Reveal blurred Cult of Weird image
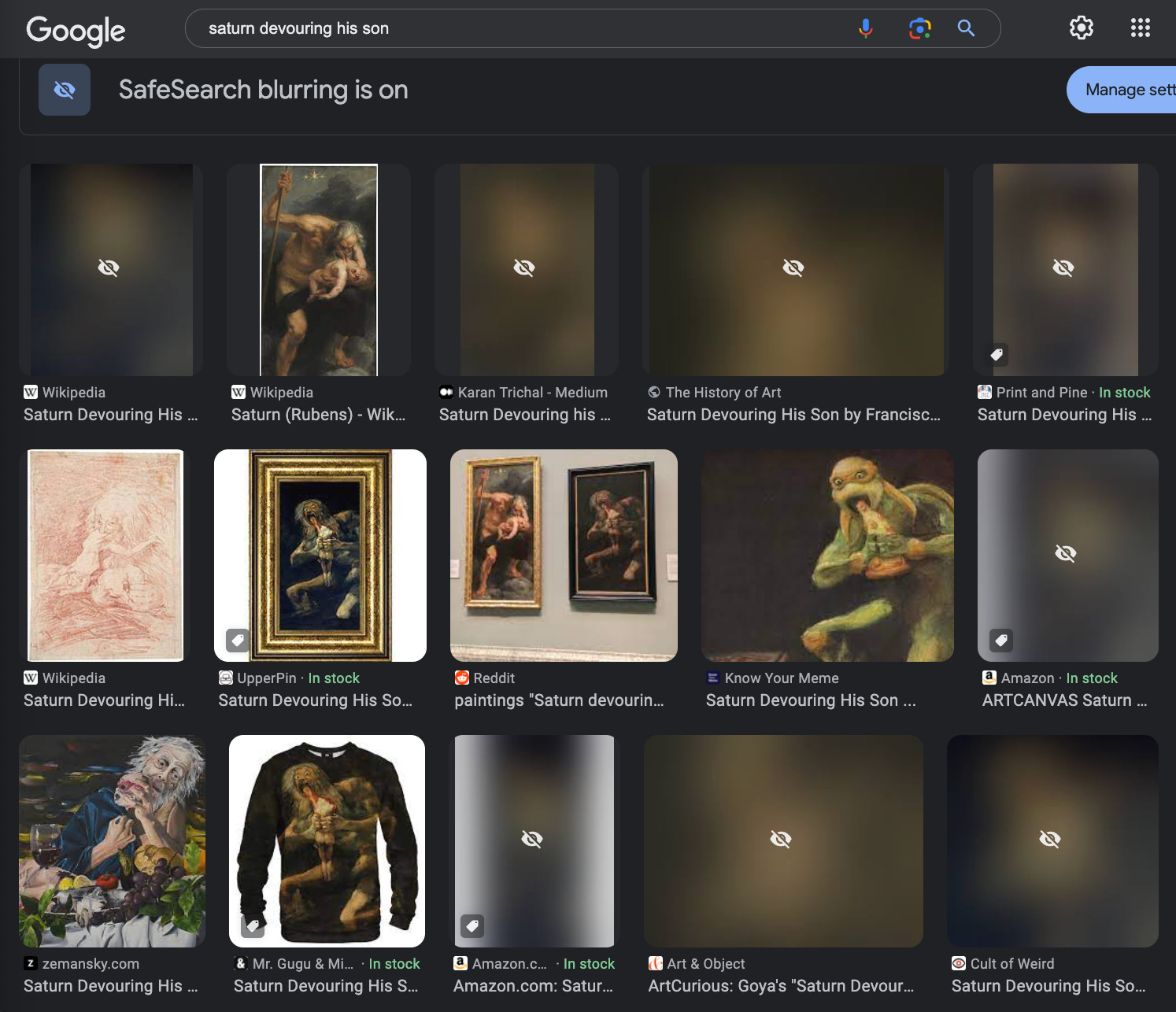 (1050, 840)
